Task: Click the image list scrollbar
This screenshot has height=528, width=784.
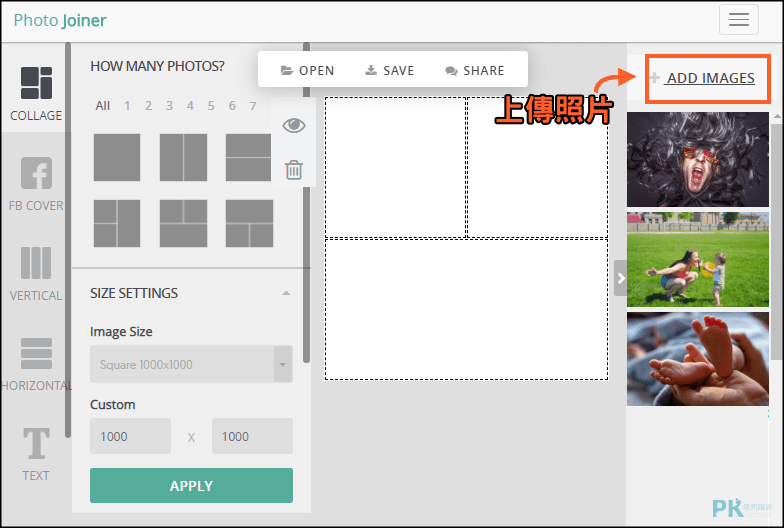Action: pos(776,240)
